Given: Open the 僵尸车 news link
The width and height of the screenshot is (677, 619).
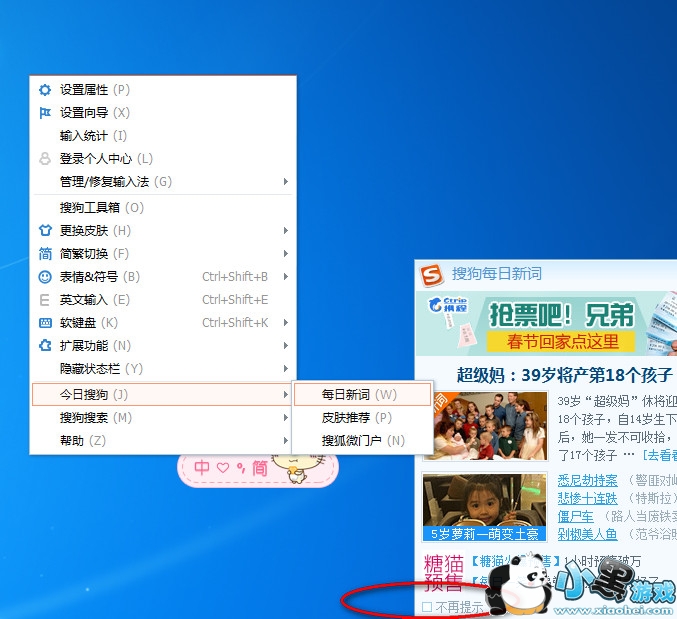Looking at the screenshot, I should 575,516.
